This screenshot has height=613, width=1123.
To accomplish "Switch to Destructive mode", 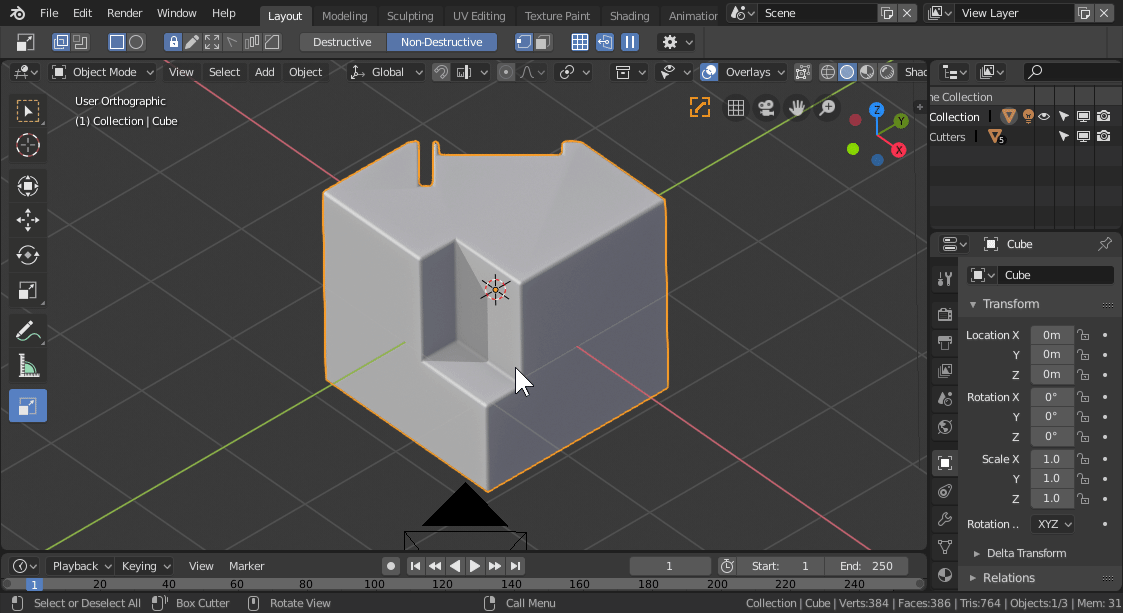I will 342,42.
